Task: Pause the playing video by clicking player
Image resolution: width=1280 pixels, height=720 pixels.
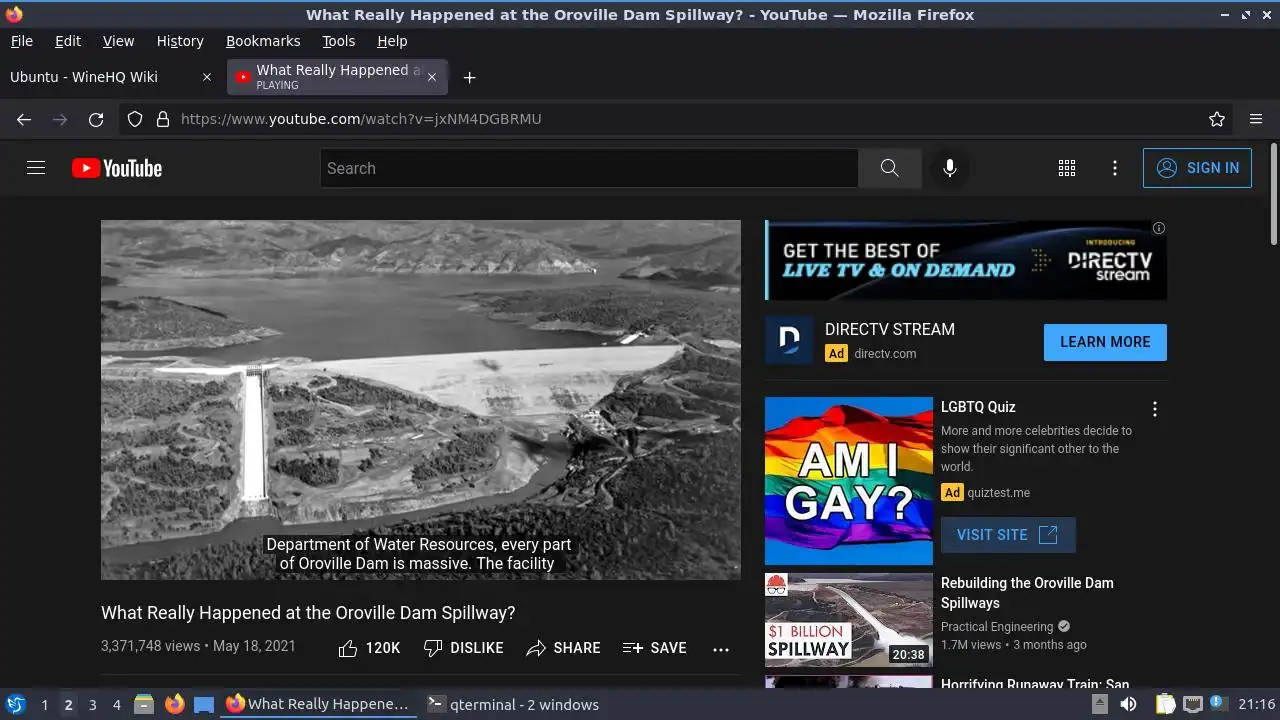Action: tap(421, 400)
